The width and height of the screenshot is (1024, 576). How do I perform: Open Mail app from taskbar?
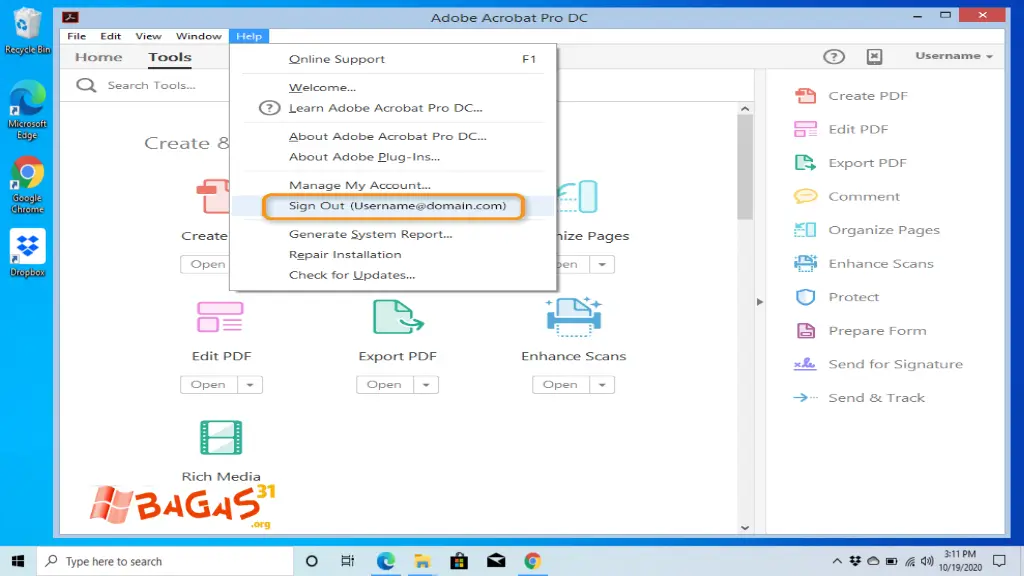point(496,561)
